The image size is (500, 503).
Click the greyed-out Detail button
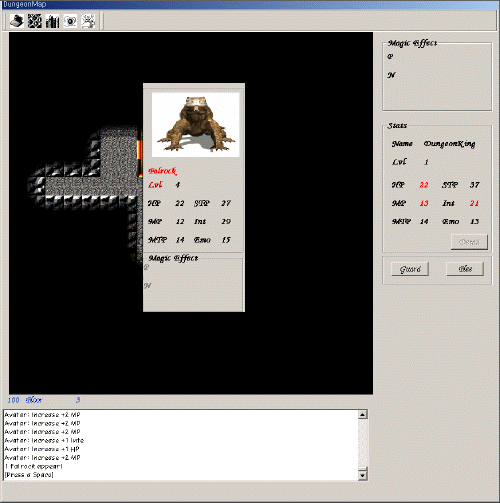[469, 242]
